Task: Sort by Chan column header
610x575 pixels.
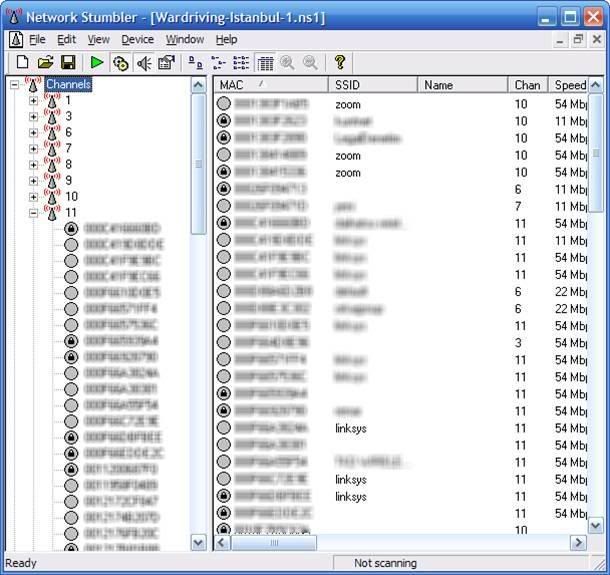Action: [x=528, y=85]
